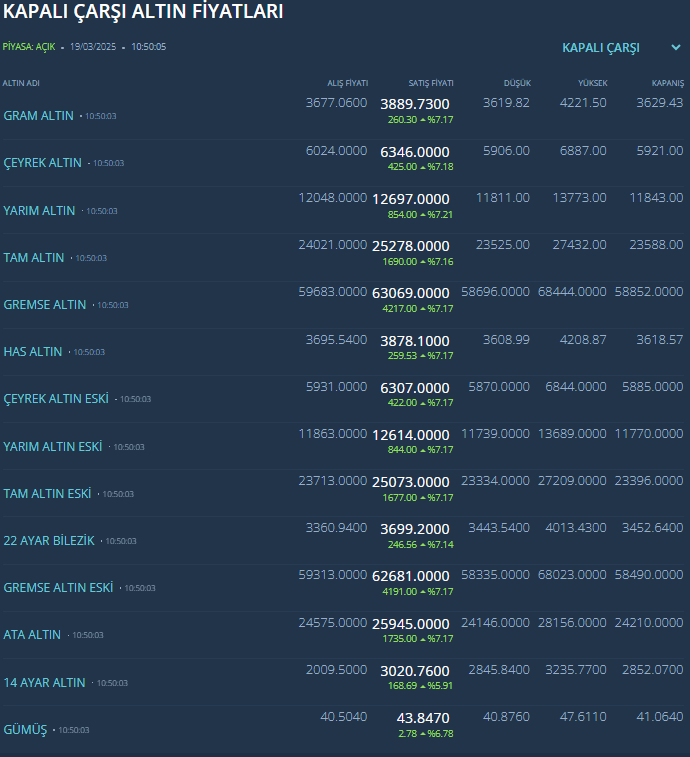Screen dimensions: 690x757
Task: Click Has Altın low value 3608.99
Action: [507, 340]
